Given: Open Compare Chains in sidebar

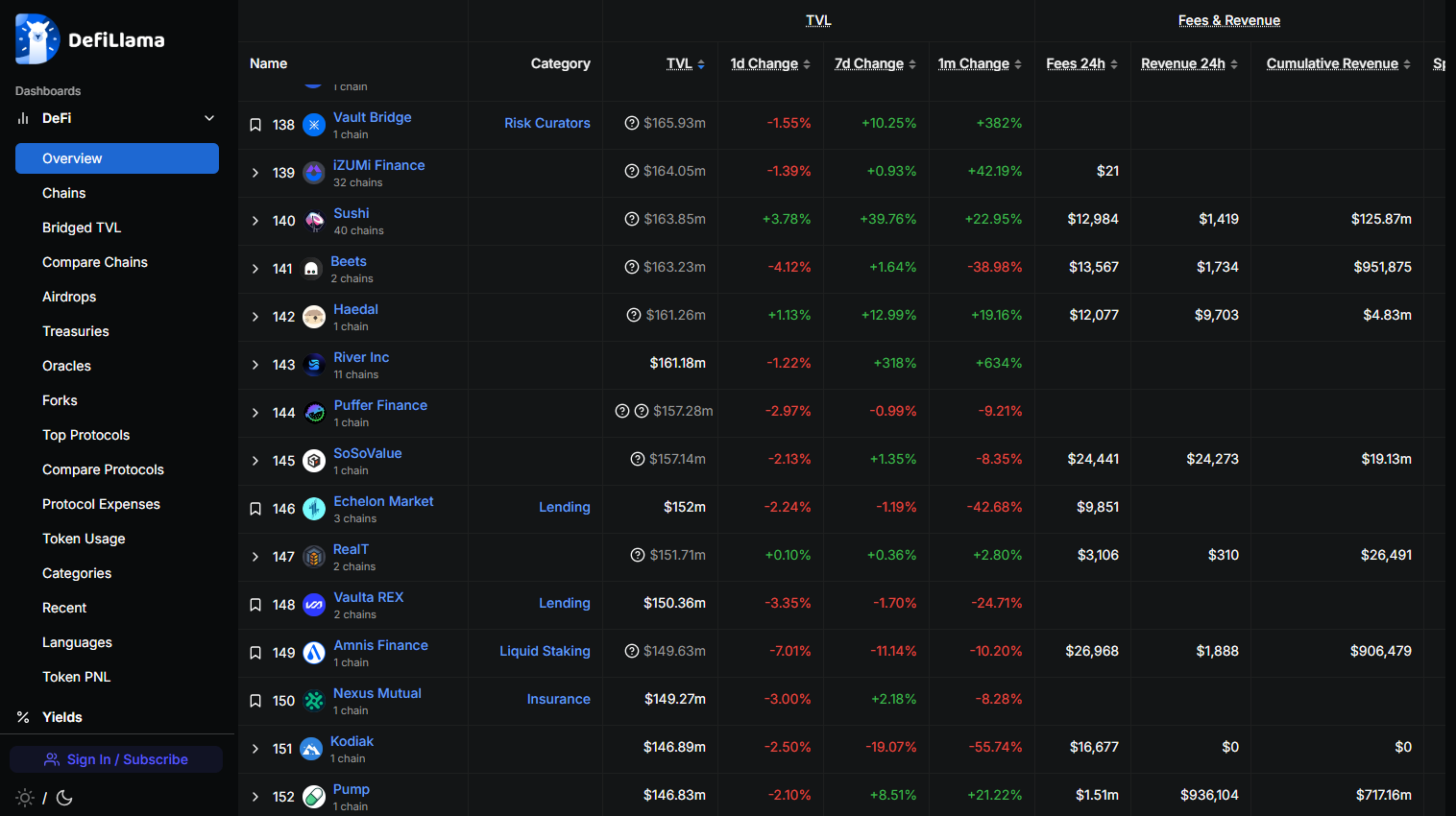Looking at the screenshot, I should coord(117,262).
